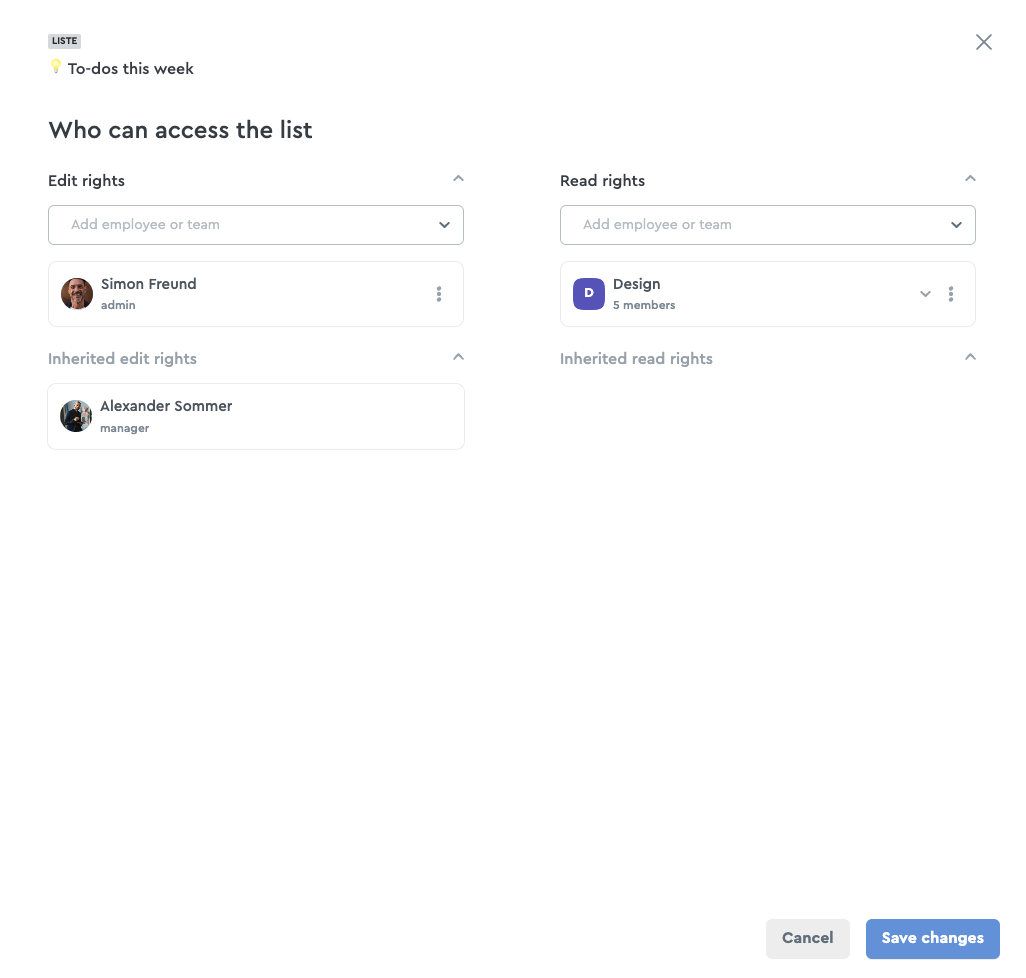
Task: Click Simon Freund's profile avatar
Action: tap(77, 294)
